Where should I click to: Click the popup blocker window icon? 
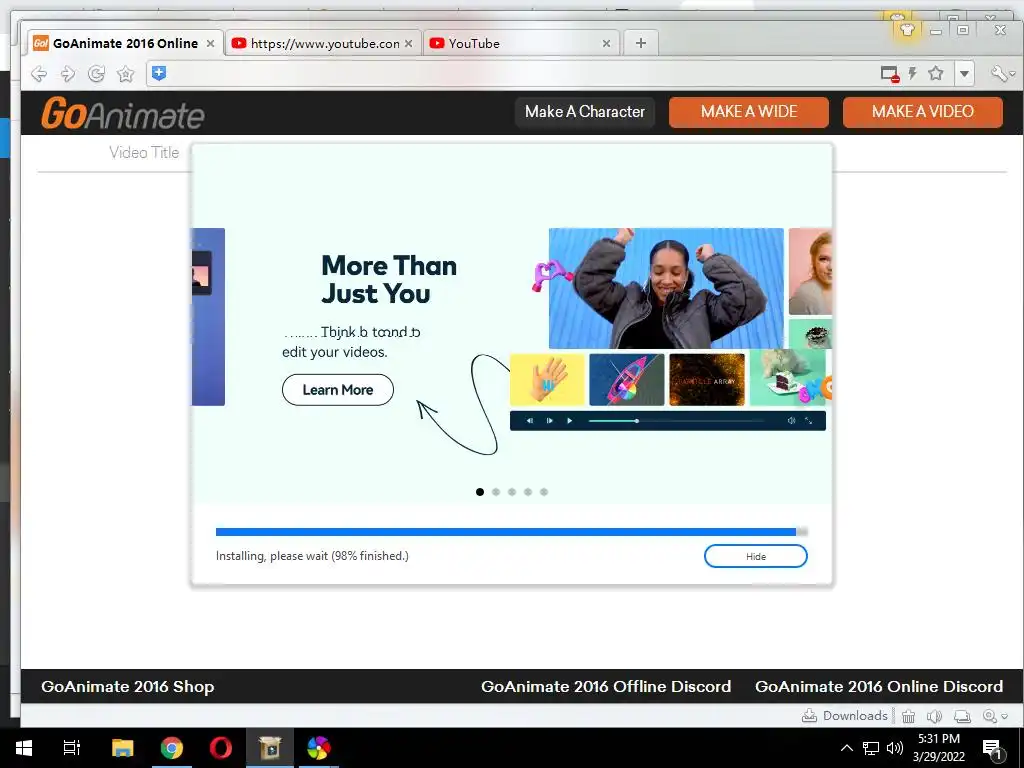click(889, 74)
